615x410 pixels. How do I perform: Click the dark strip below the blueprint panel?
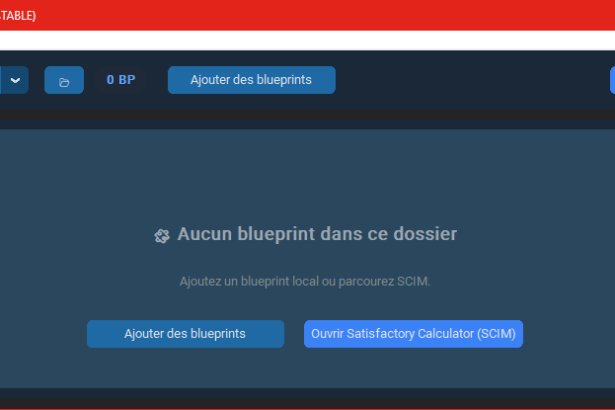300,398
